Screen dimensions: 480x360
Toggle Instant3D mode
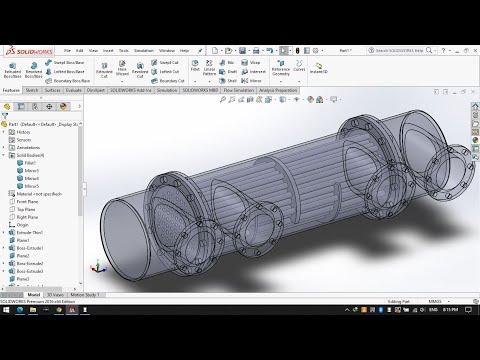pos(318,68)
